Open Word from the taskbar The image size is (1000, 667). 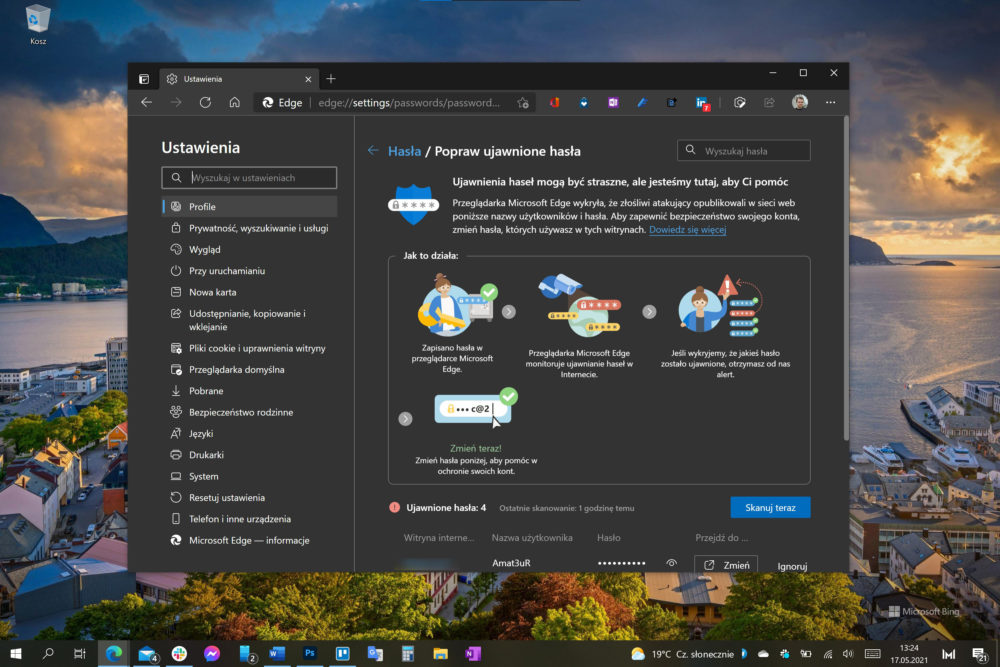(277, 654)
